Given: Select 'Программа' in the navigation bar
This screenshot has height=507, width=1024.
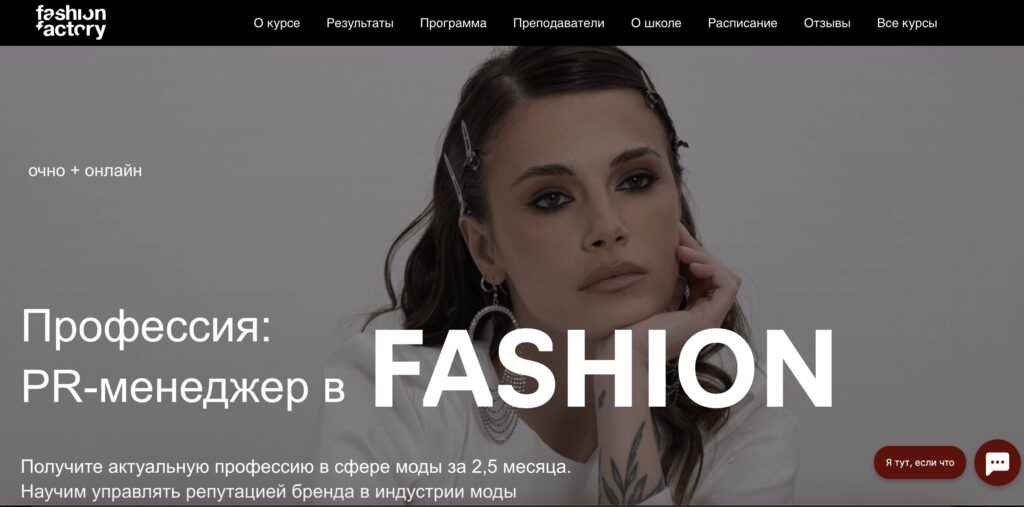Looking at the screenshot, I should 453,24.
